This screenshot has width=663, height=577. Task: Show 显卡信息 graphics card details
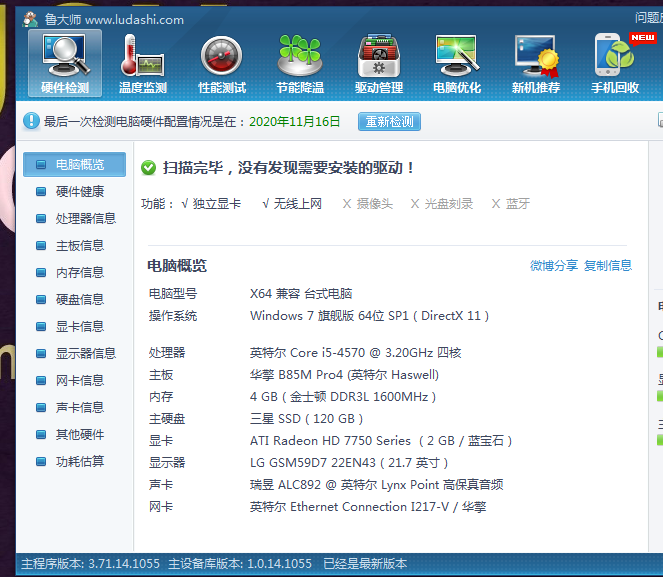coord(79,326)
